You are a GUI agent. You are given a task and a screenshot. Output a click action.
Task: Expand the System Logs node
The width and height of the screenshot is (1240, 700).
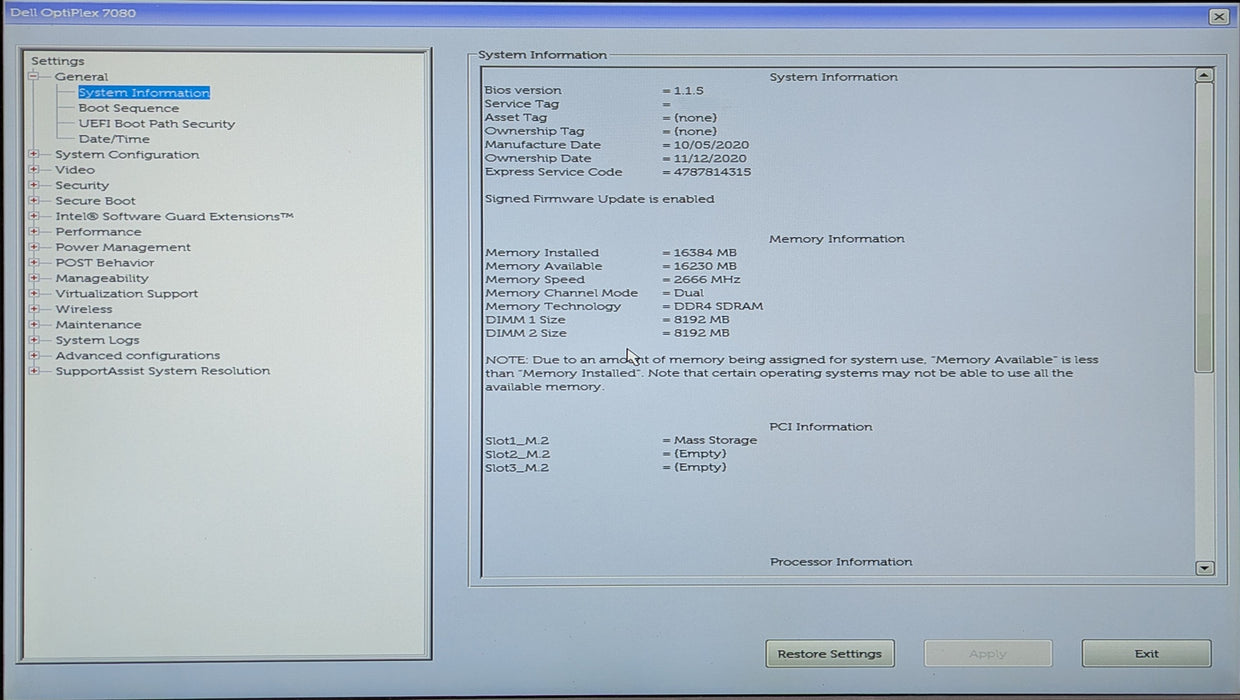34,341
